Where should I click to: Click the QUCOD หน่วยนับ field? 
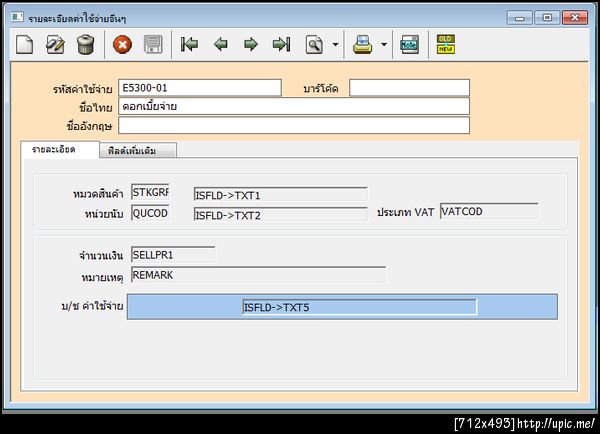coord(150,213)
